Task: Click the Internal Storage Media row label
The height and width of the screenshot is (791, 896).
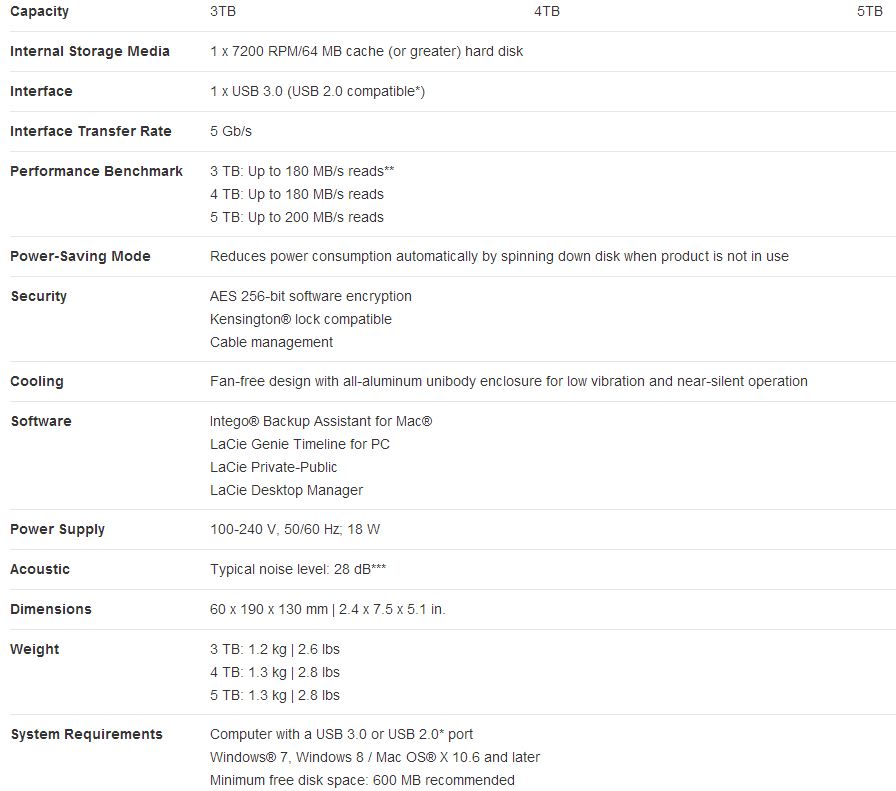Action: (90, 51)
